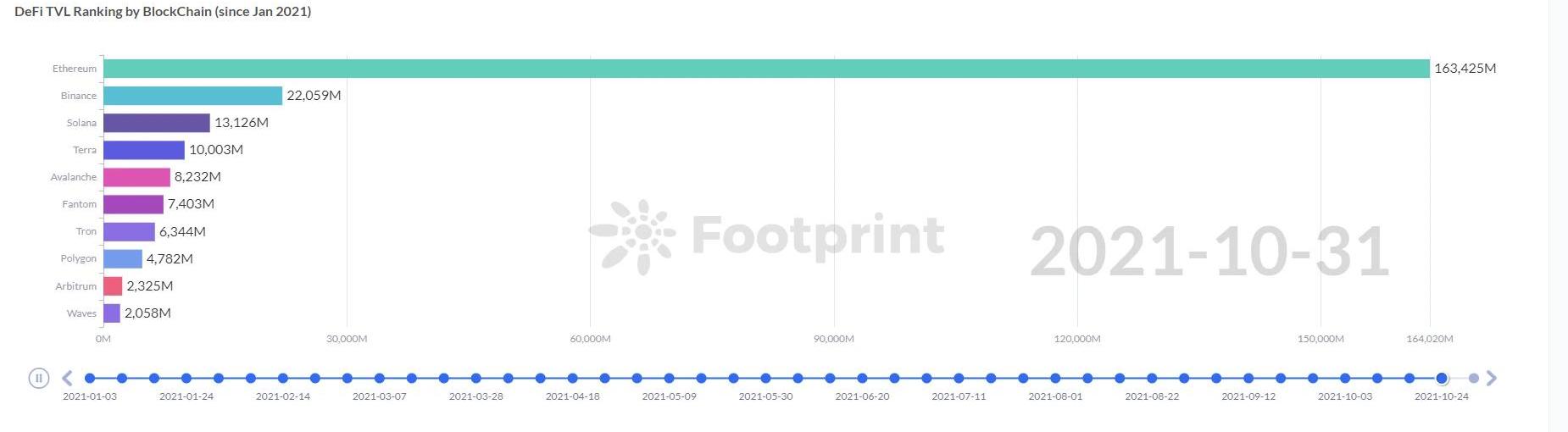Select the Polygon bar
This screenshot has height=432, width=1568.
coord(123,258)
